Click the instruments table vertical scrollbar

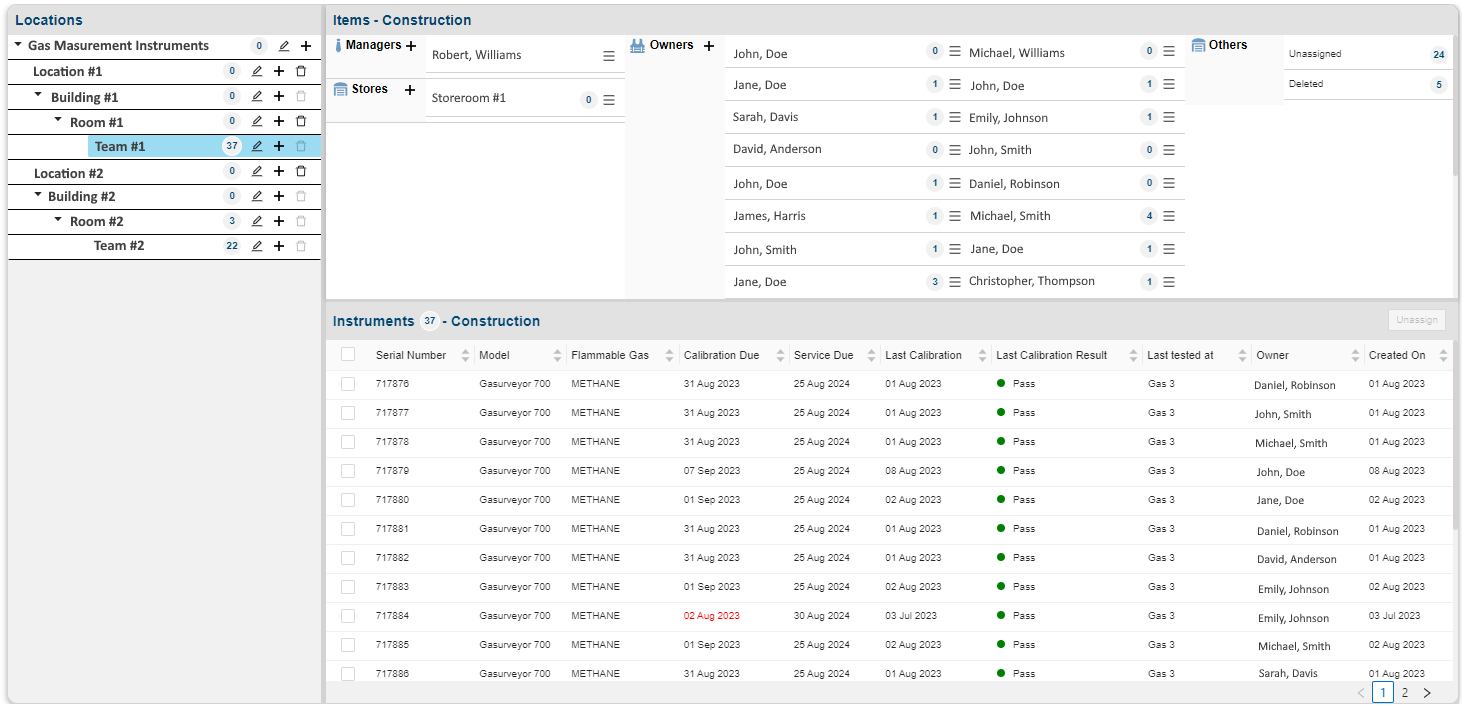click(1456, 435)
